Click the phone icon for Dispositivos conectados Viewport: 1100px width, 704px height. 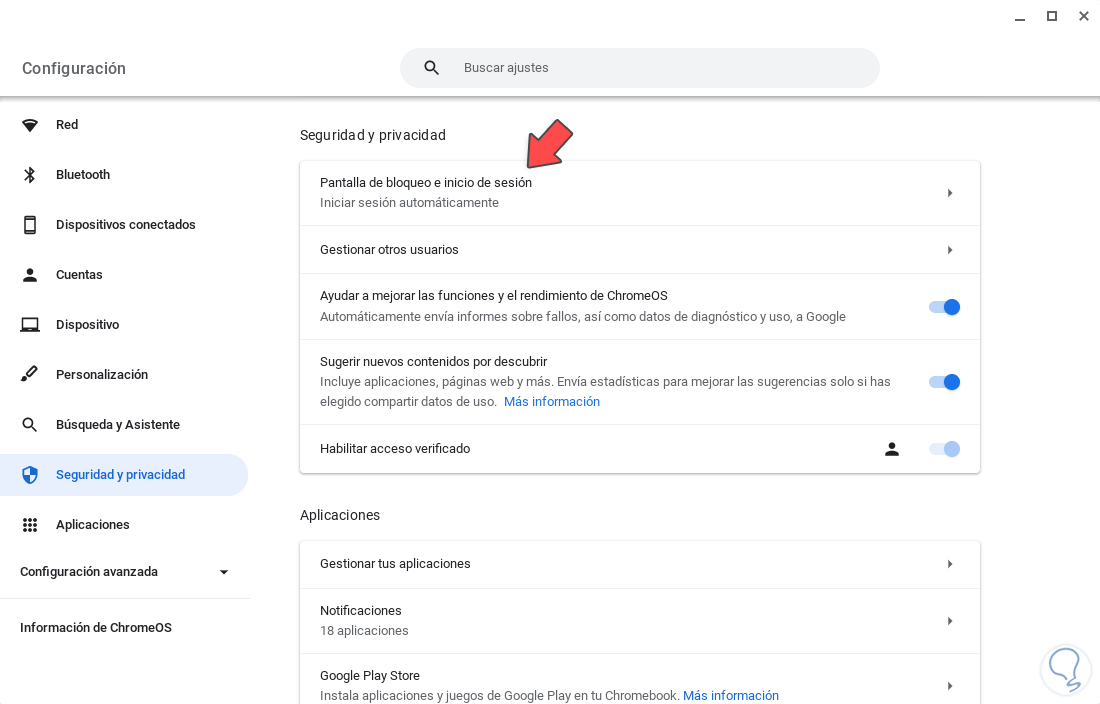(30, 225)
